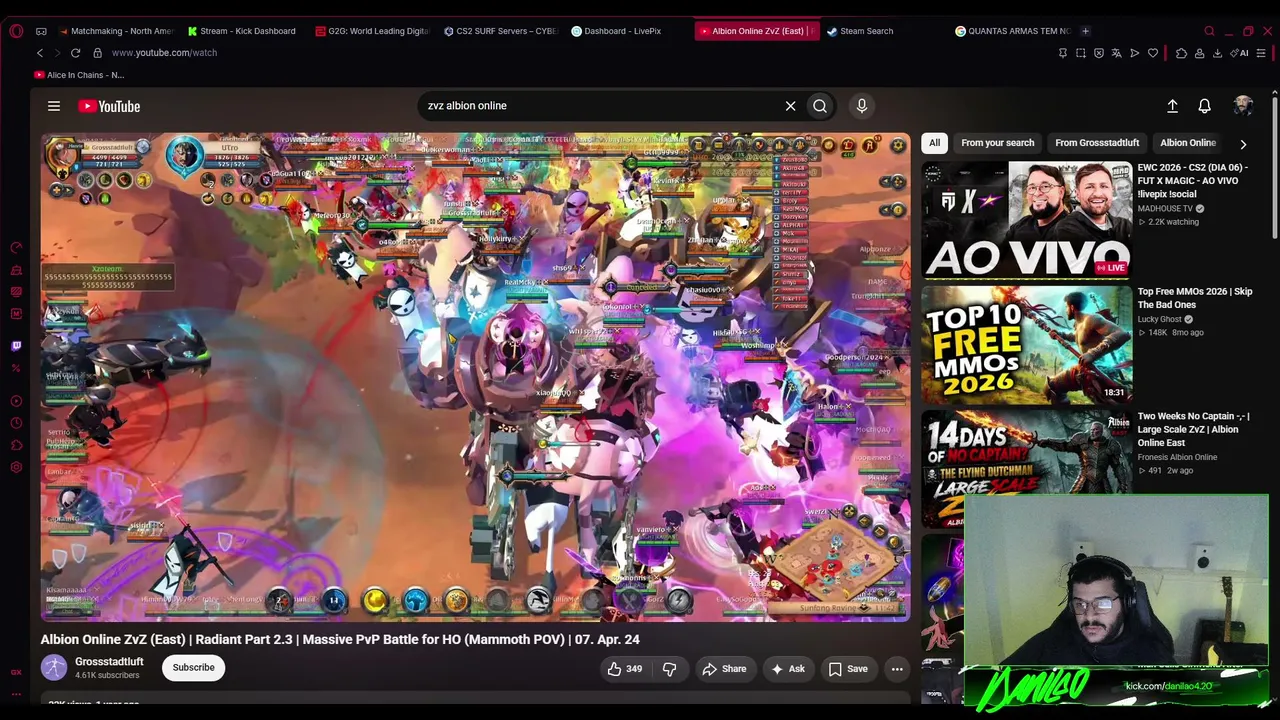Open the browser extensions toolbar icon
The height and width of the screenshot is (720, 1280).
[x=1181, y=53]
